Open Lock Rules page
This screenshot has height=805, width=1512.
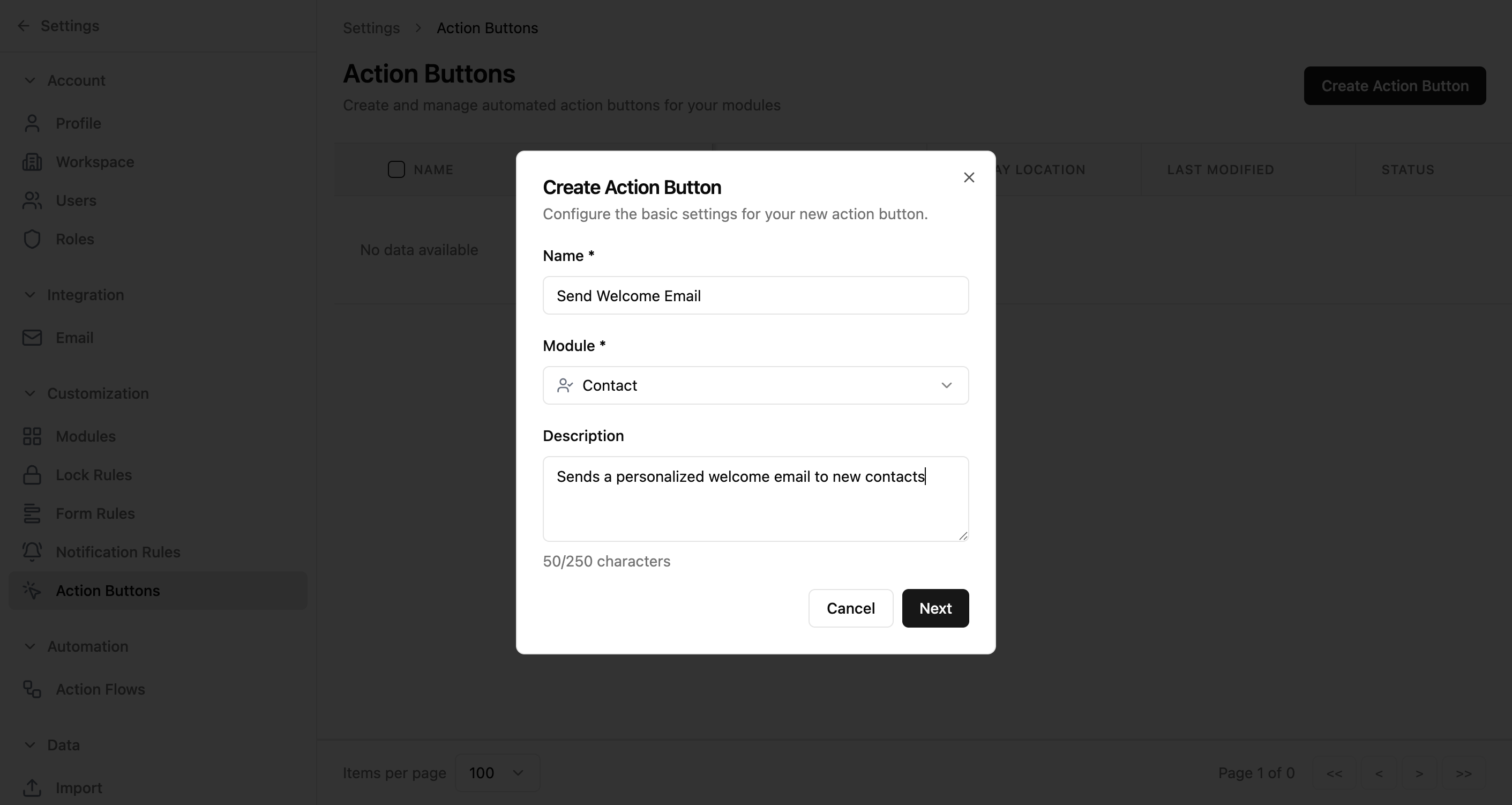coord(158,475)
